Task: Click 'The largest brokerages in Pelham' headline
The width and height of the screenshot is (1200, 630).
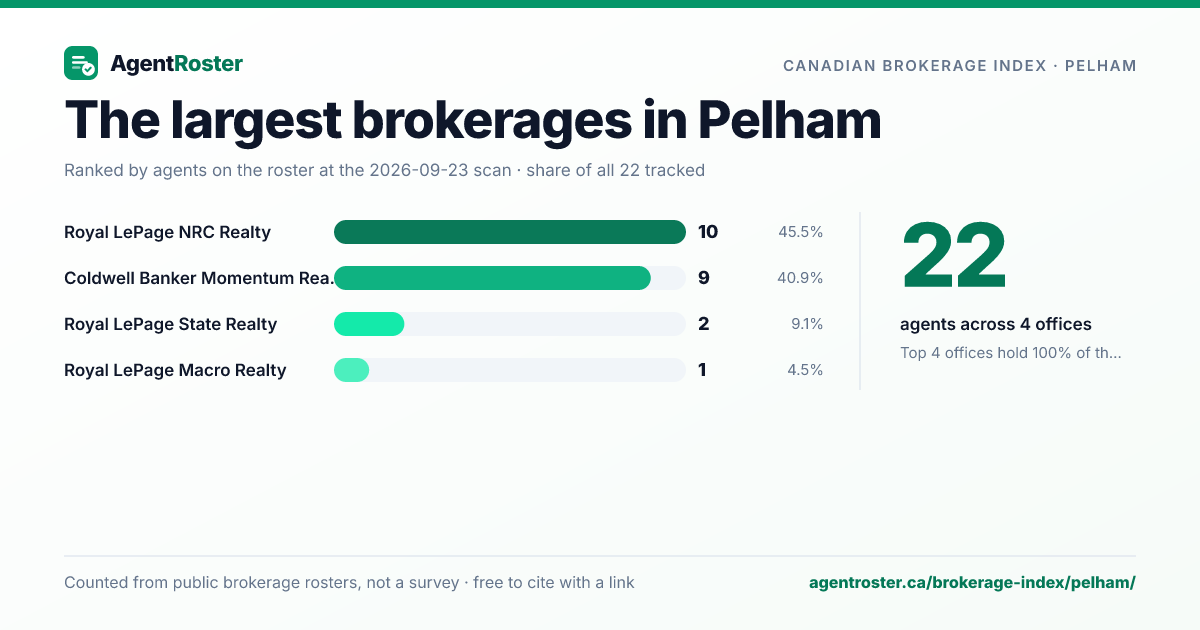Action: (473, 120)
